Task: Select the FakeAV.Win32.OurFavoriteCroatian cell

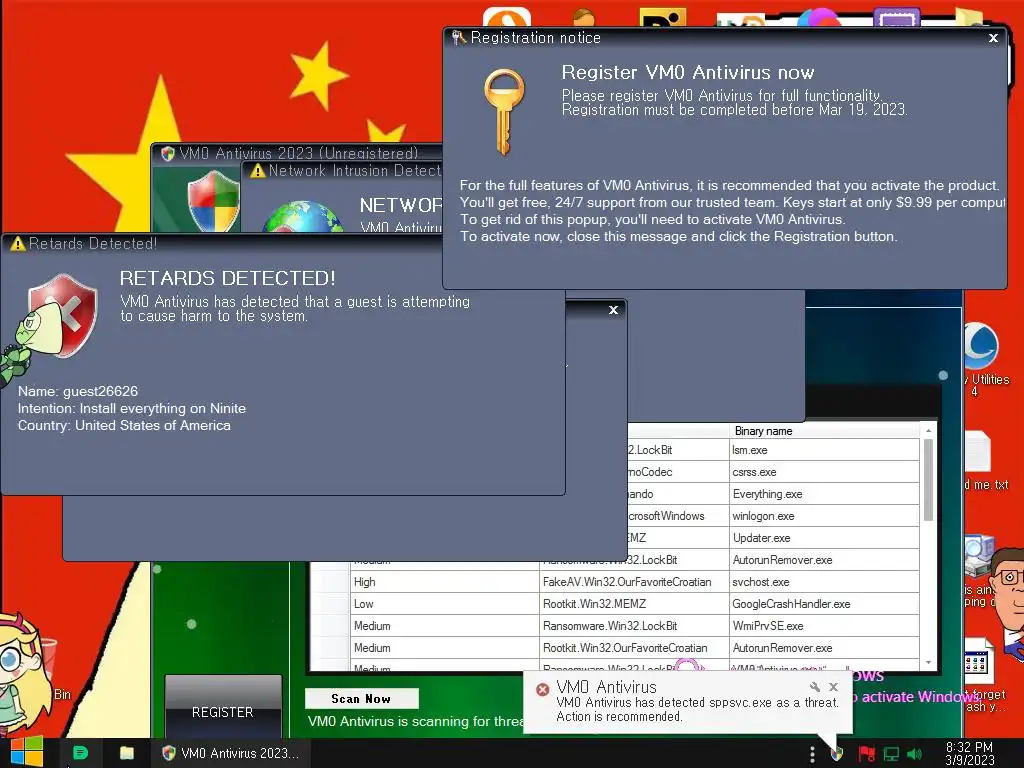Action: click(x=634, y=582)
